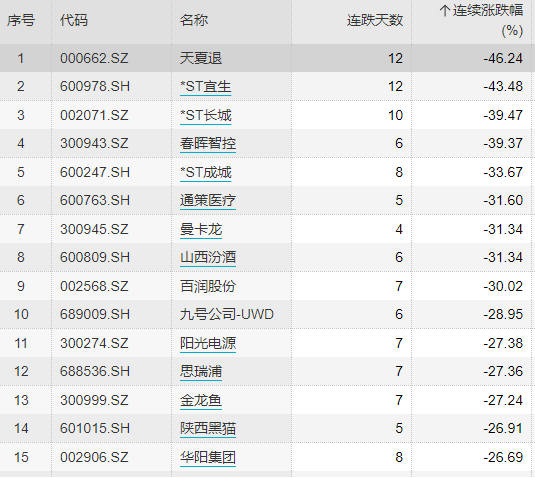Click the -26.69 decline value
Viewport: 535px width, 478px height.
(x=503, y=457)
